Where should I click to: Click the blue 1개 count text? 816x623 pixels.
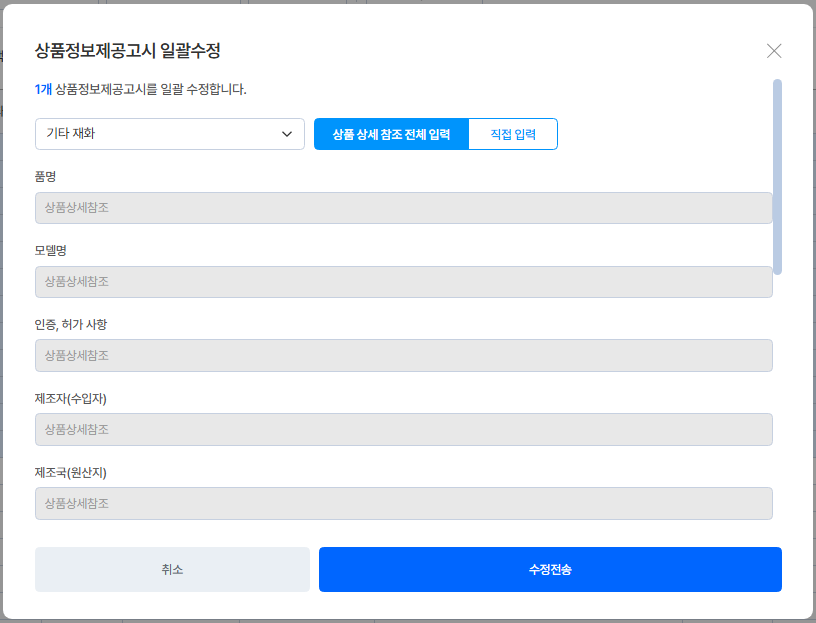tap(43, 89)
